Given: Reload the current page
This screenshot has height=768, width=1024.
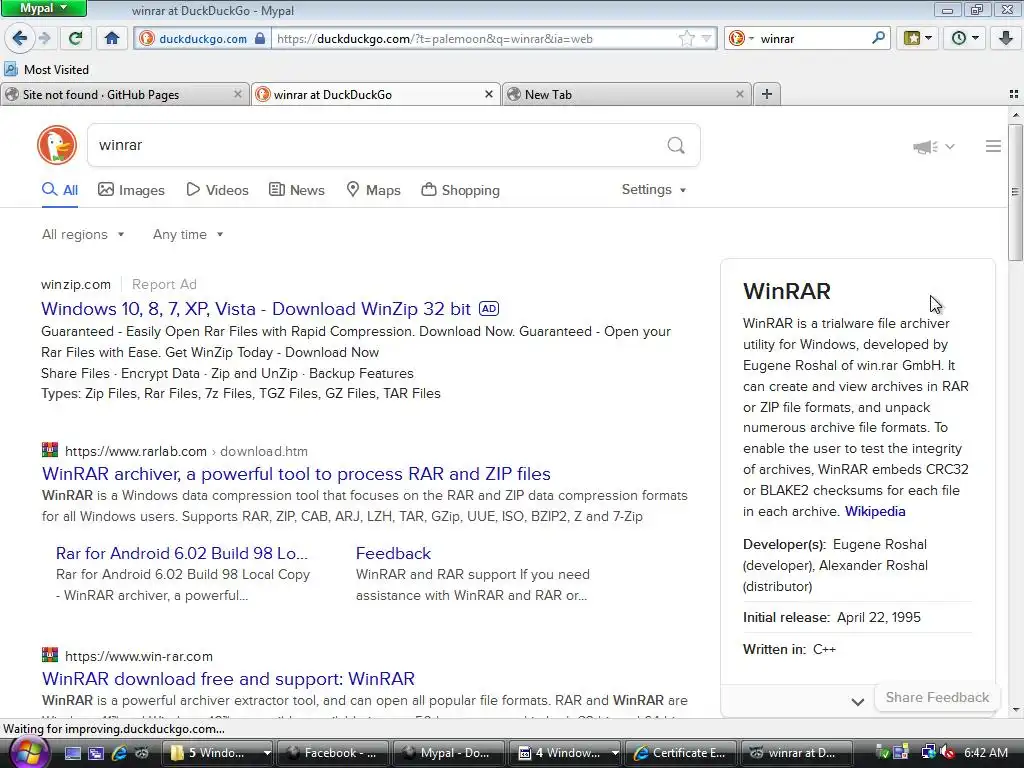Looking at the screenshot, I should click(x=76, y=38).
